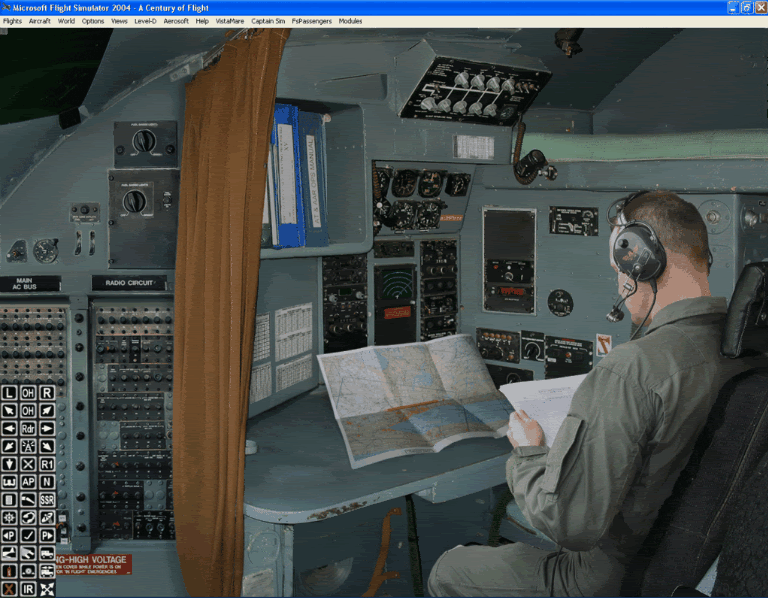Click the four-arrow expand icon
Viewport: 768px width, 598px height.
tap(47, 590)
